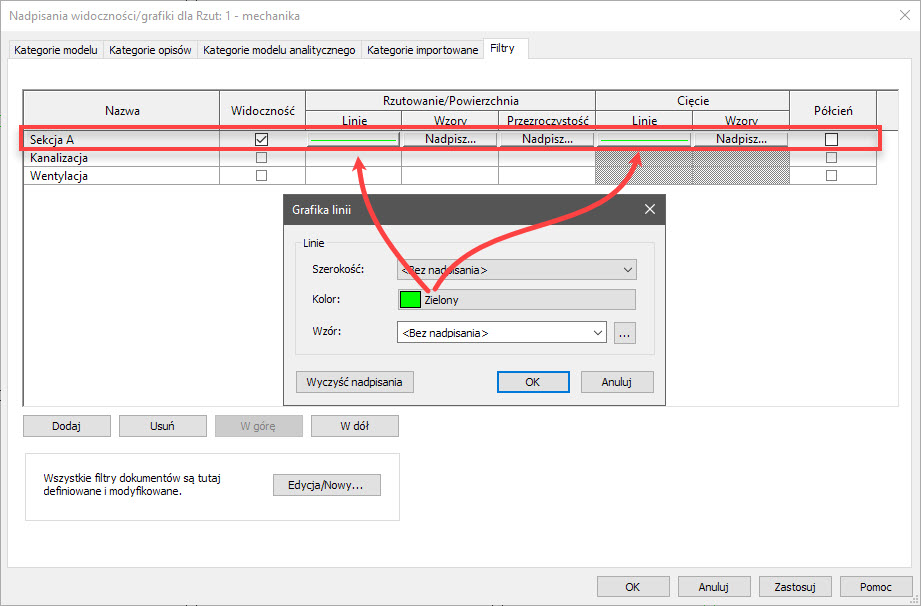Click the ellipsis button next to Wzór
The width and height of the screenshot is (921, 606).
pyautogui.click(x=625, y=334)
